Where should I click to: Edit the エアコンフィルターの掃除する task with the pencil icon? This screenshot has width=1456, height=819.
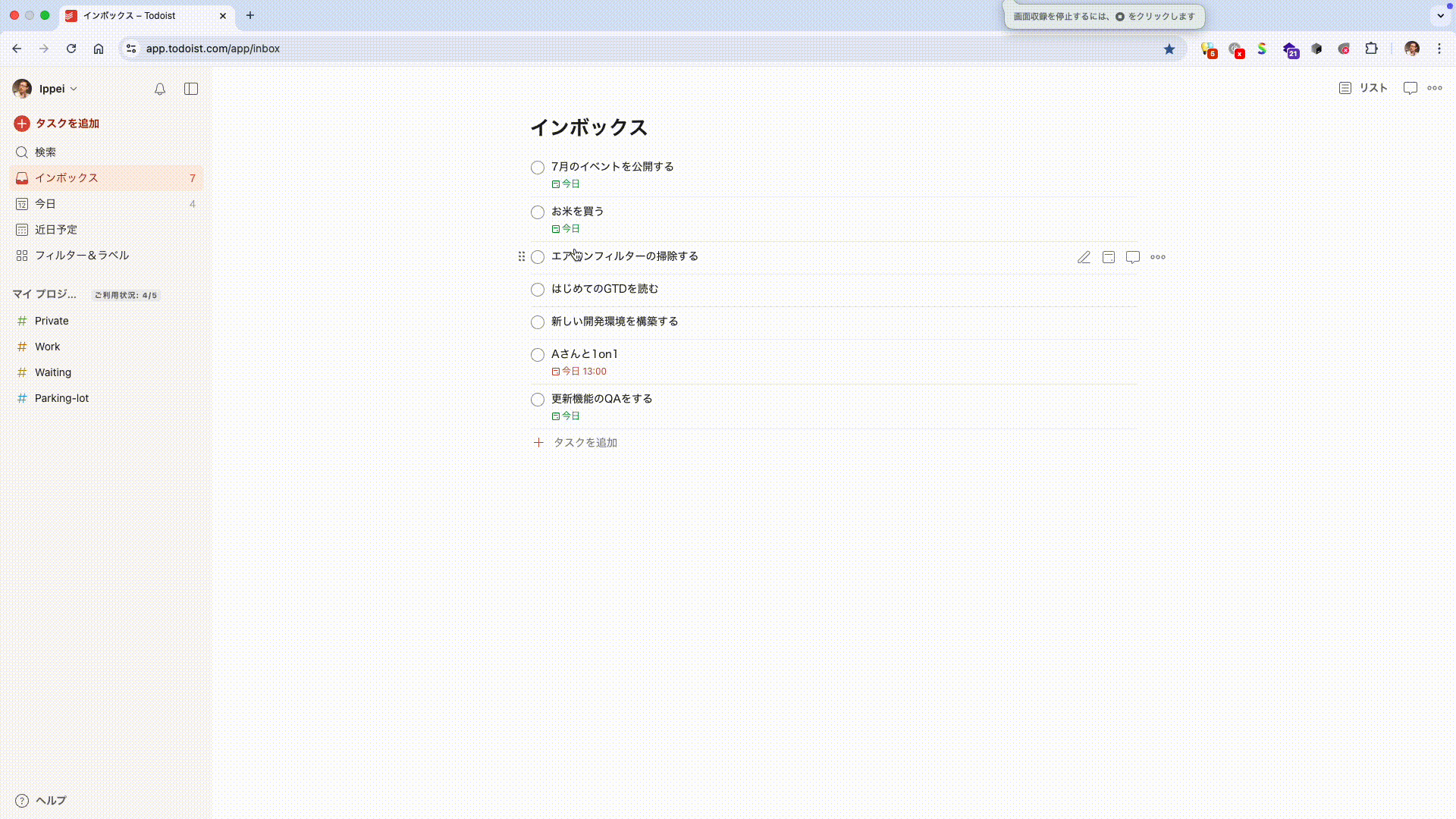(1084, 257)
